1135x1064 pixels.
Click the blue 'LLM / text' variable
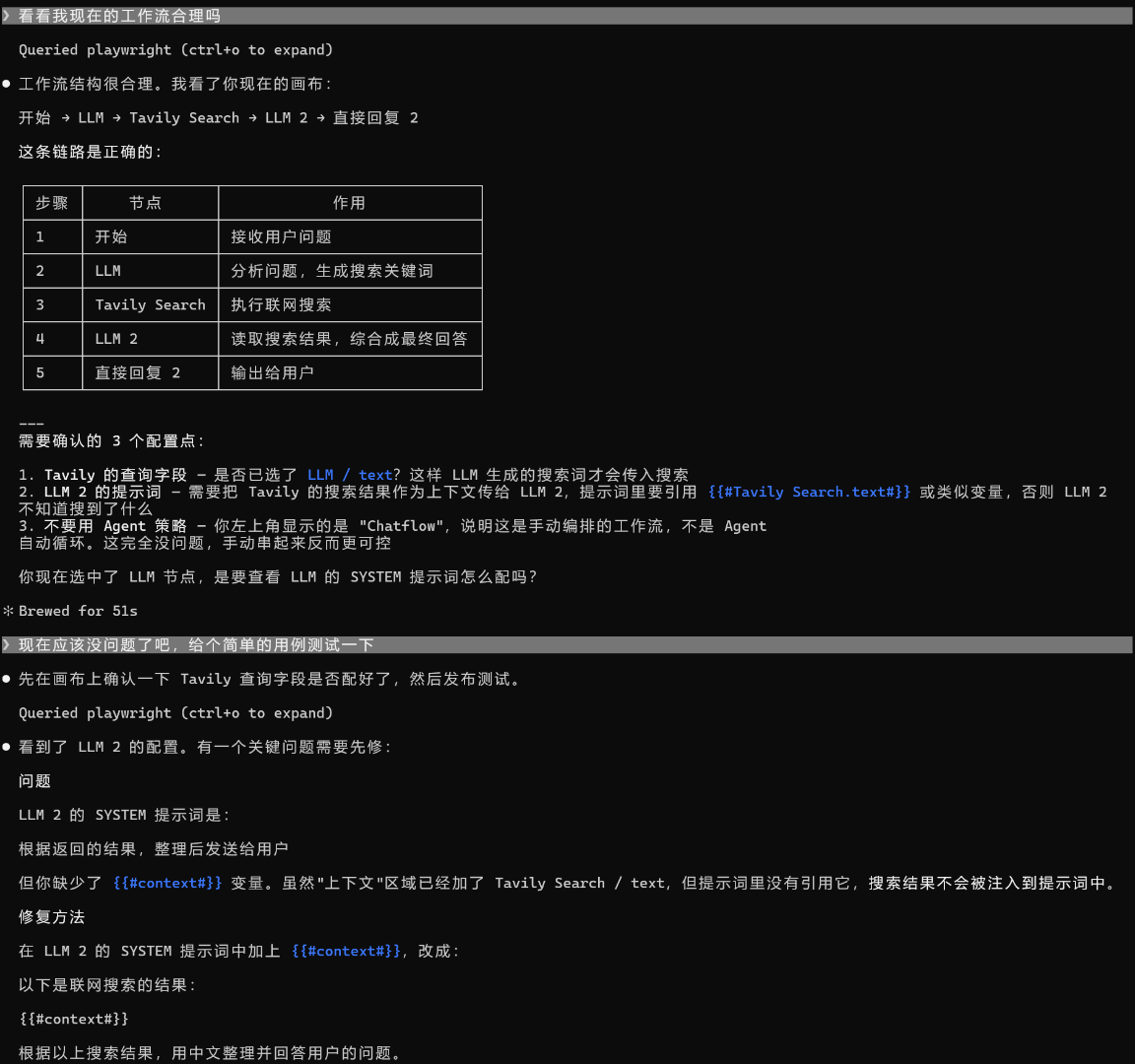(x=350, y=475)
